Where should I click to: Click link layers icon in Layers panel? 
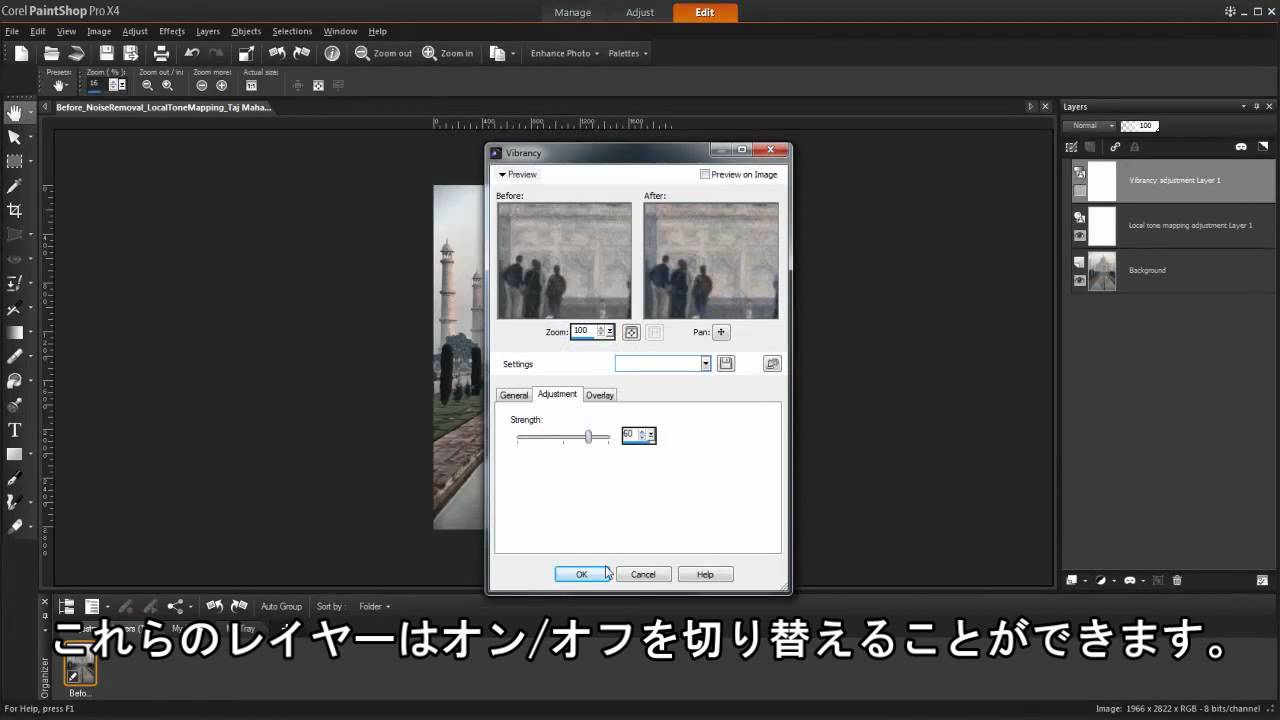tap(1116, 147)
